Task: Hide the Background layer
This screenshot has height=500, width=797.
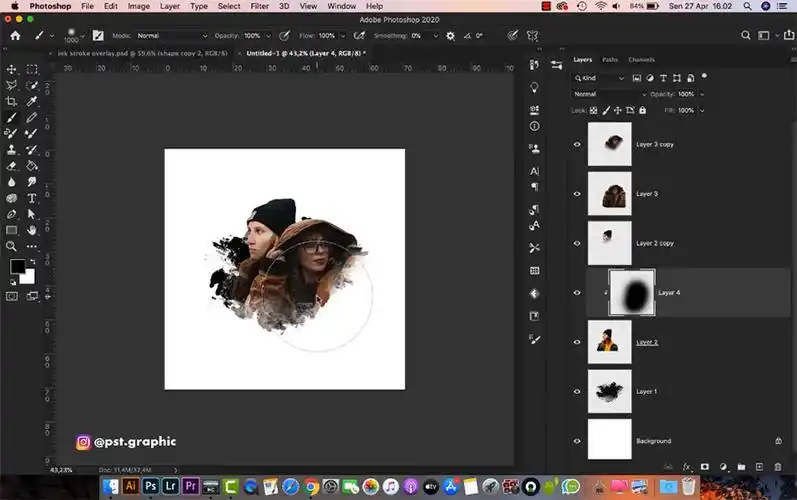Action: click(x=577, y=440)
